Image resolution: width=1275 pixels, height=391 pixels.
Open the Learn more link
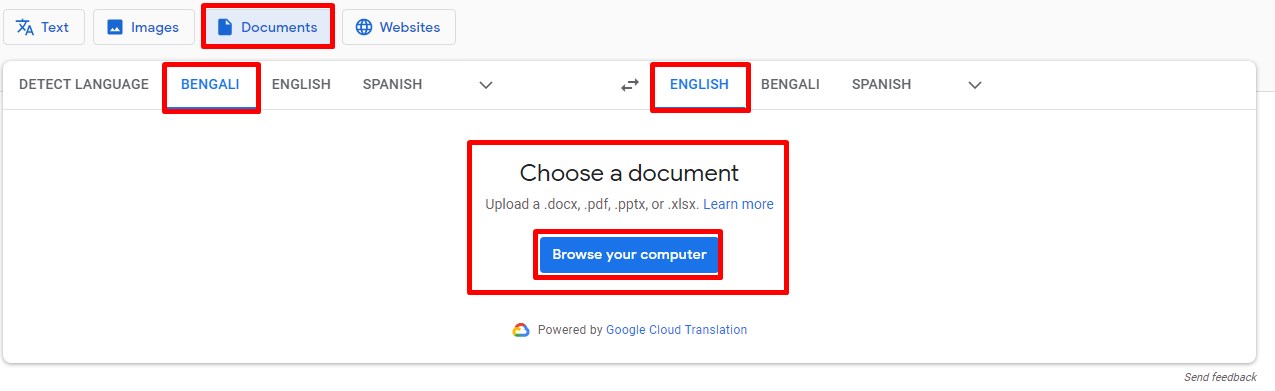[x=738, y=204]
